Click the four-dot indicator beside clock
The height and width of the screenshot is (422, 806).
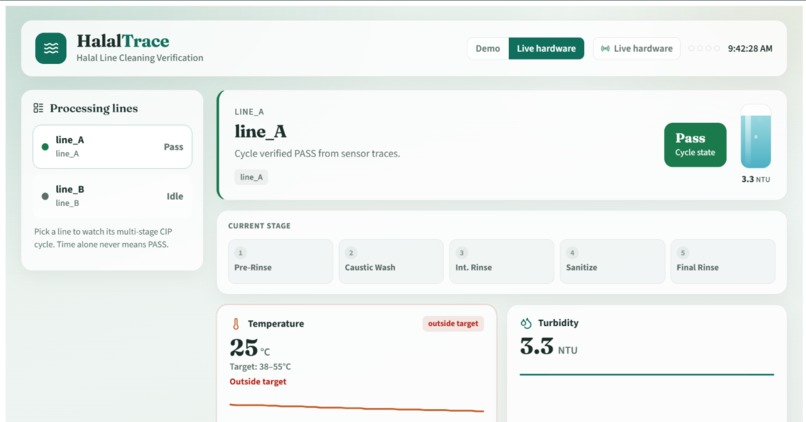(x=704, y=48)
